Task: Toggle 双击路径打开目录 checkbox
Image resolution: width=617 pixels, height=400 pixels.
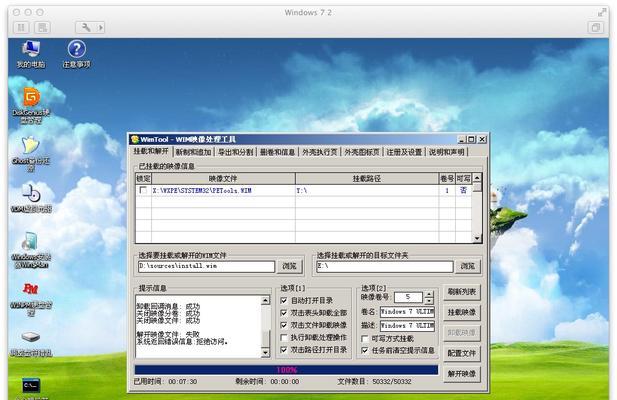Action: (x=284, y=350)
